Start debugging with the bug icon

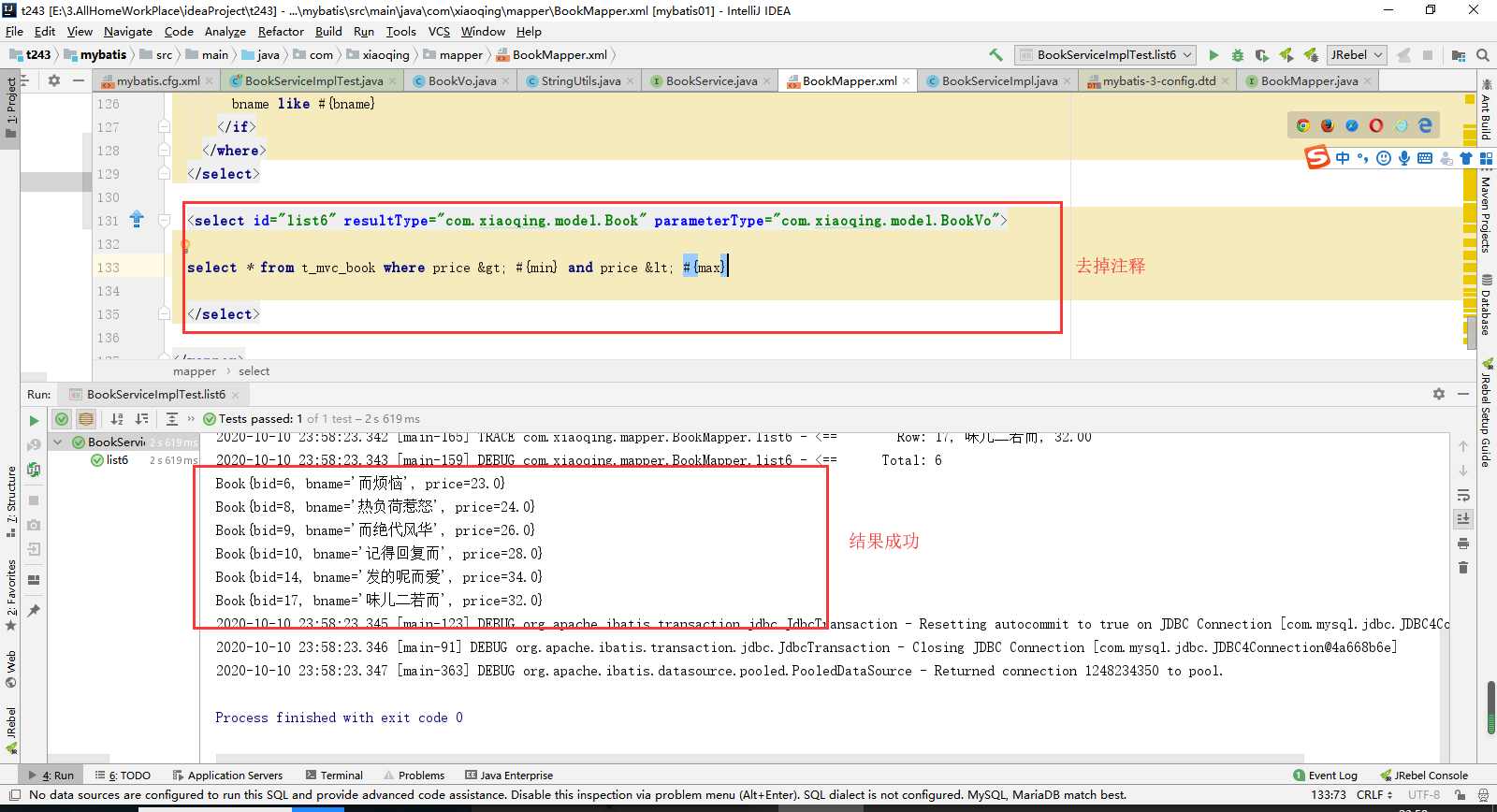1238,55
